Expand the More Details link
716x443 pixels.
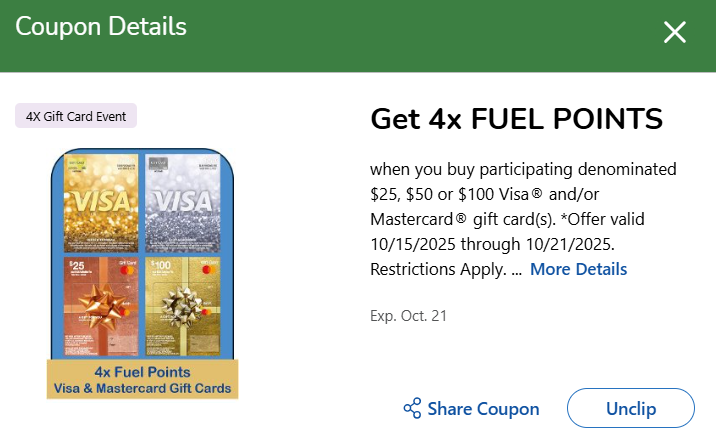click(578, 269)
